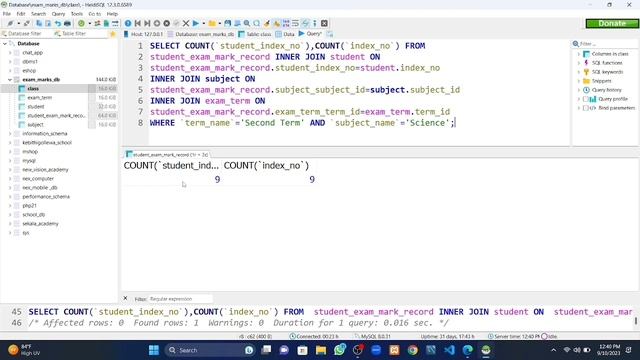Toggle the Query profile checkbox
Image resolution: width=640 pixels, height=360 pixels.
[x=586, y=99]
